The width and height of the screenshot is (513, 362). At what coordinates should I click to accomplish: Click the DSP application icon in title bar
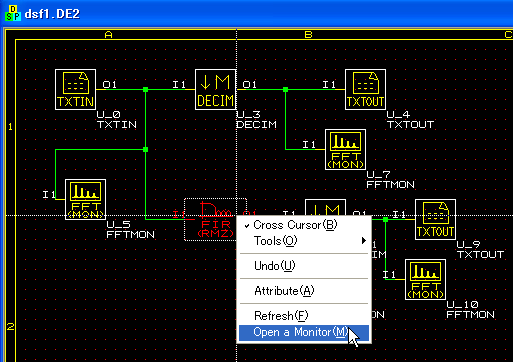click(x=13, y=13)
